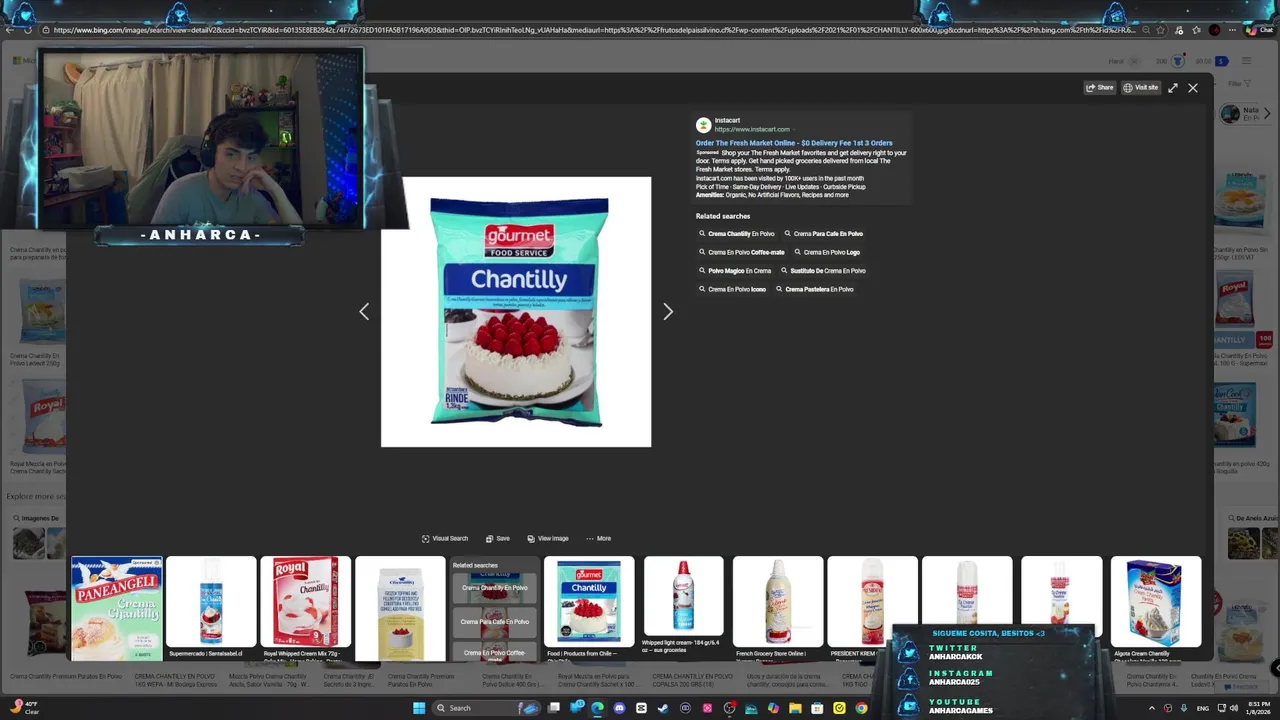
Task: Search related 'Crema En Polvo Coffee-mate'
Action: pyautogui.click(x=742, y=252)
